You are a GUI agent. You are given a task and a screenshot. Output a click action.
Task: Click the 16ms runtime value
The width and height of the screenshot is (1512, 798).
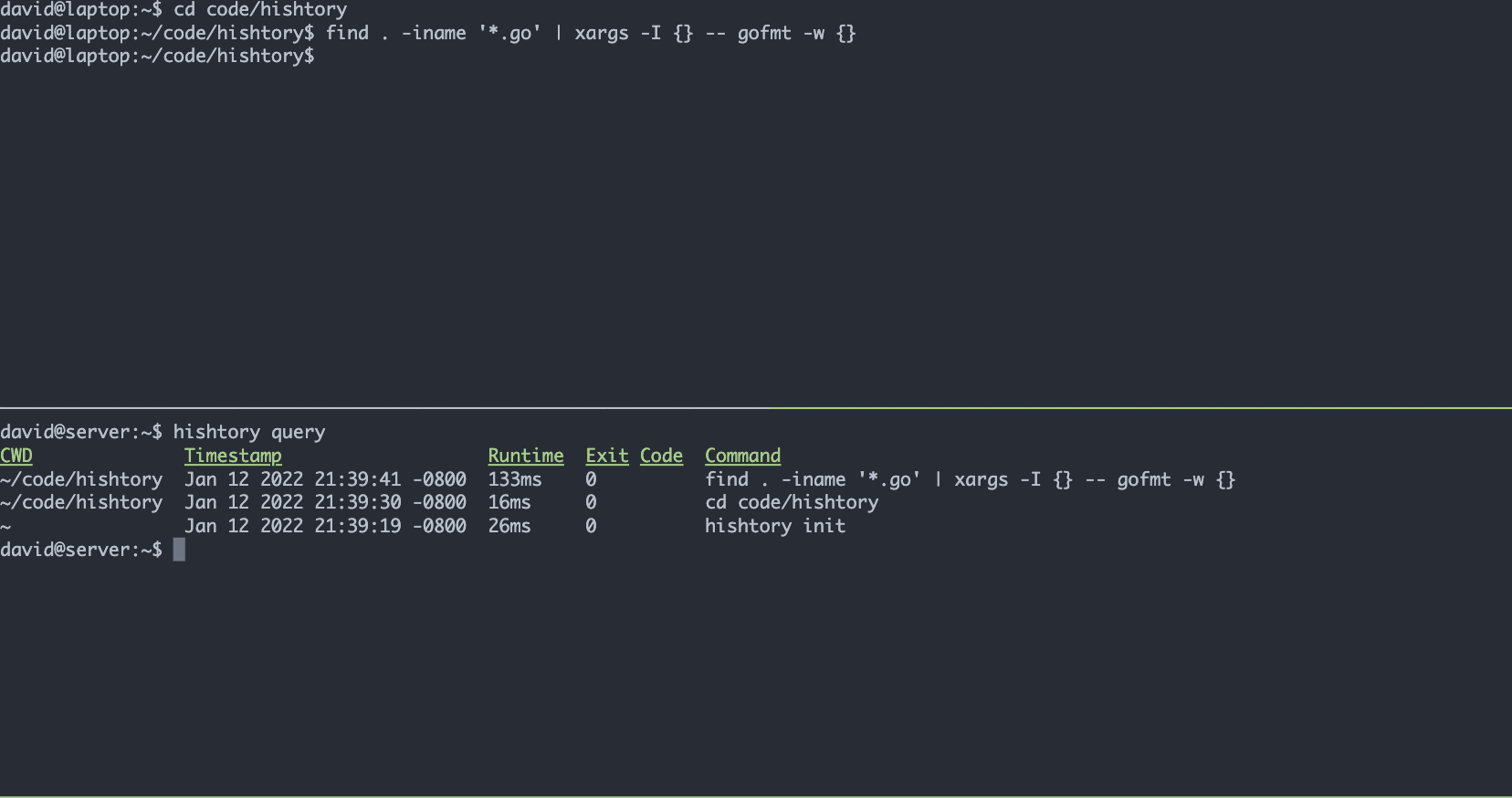509,502
